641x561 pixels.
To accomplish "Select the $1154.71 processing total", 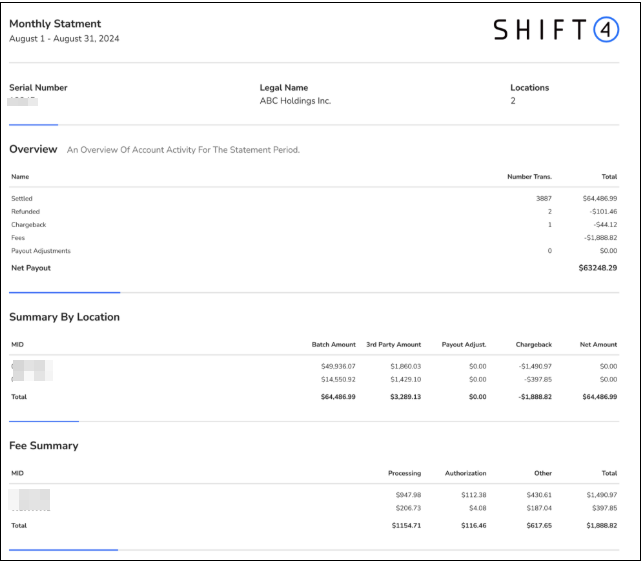I will click(x=402, y=525).
